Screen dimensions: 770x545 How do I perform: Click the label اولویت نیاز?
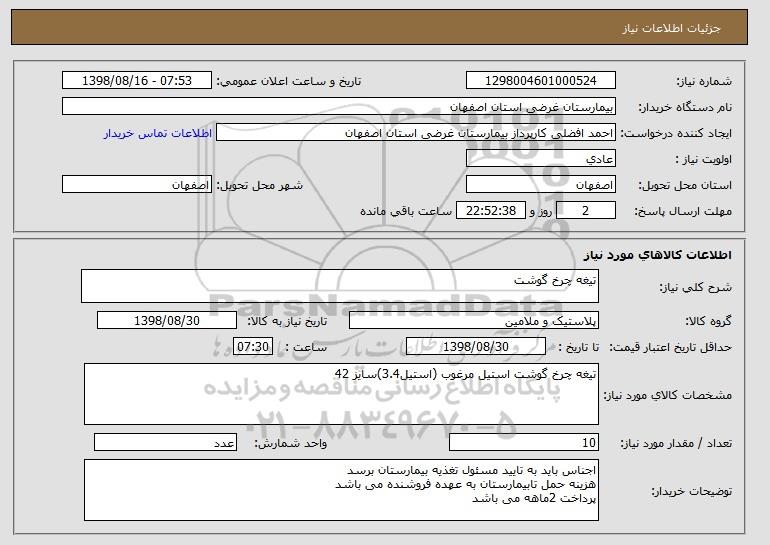pos(704,159)
